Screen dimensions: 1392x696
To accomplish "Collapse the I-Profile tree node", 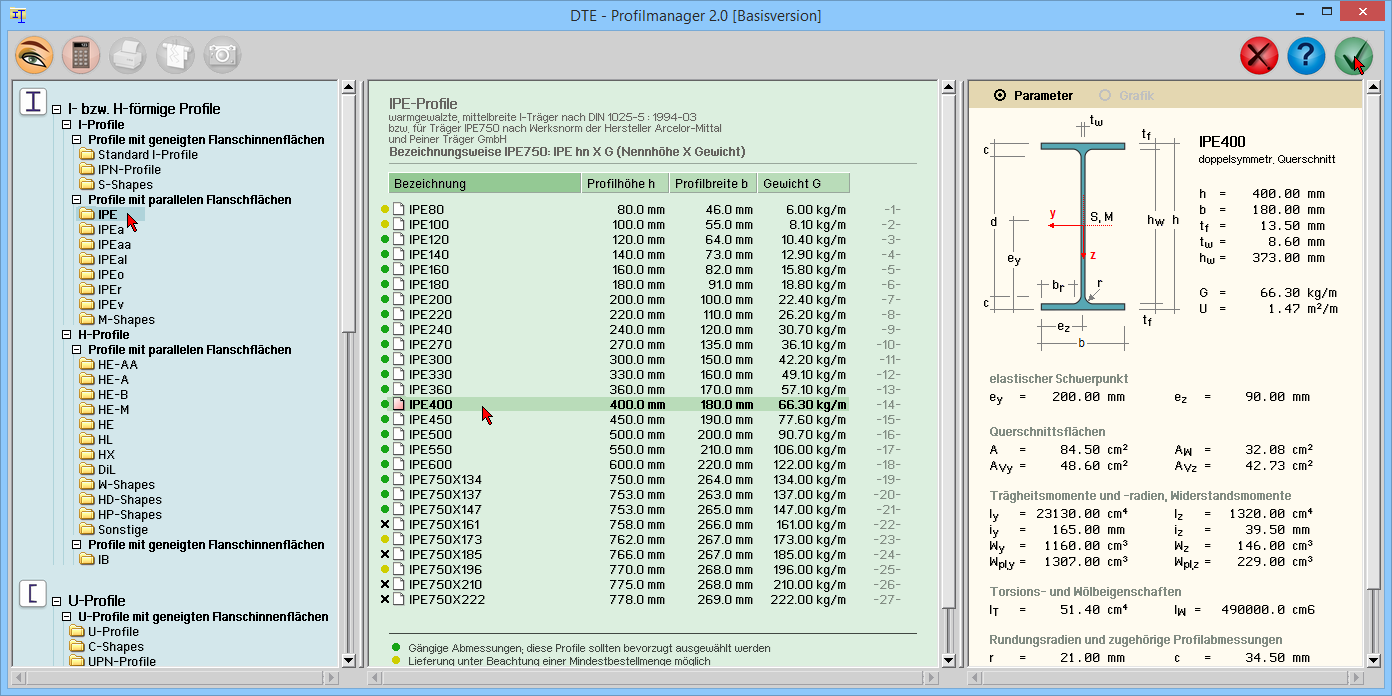I will (x=67, y=125).
